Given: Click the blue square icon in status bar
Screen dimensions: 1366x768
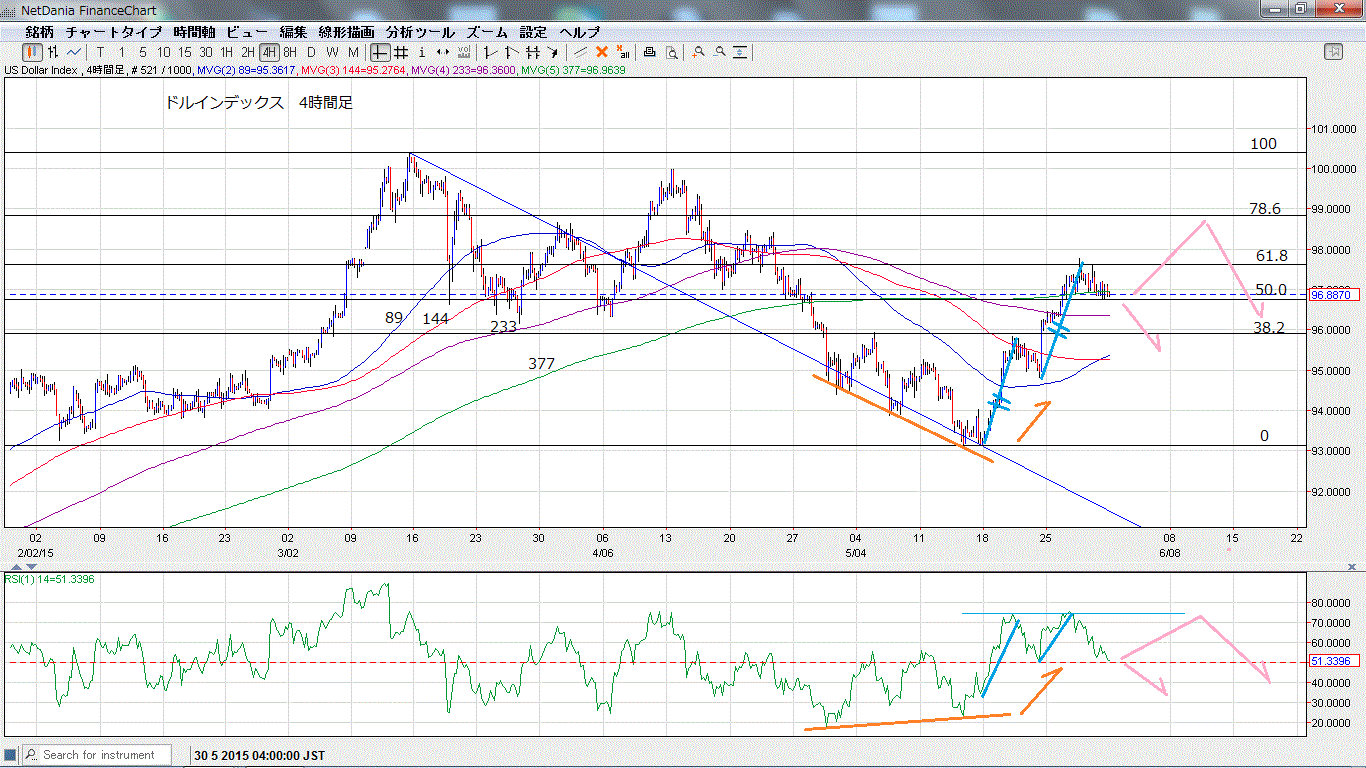Looking at the screenshot, I should [x=11, y=755].
